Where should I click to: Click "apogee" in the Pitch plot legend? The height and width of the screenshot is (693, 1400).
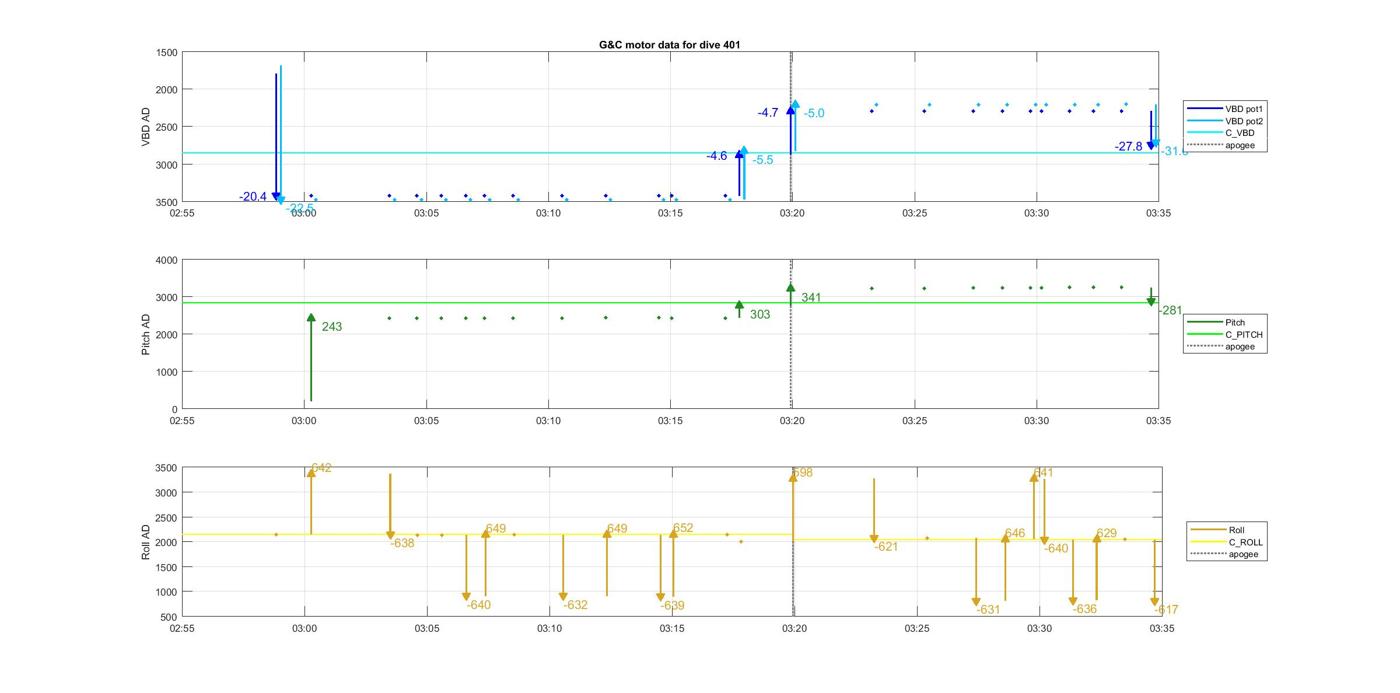pyautogui.click(x=1220, y=347)
